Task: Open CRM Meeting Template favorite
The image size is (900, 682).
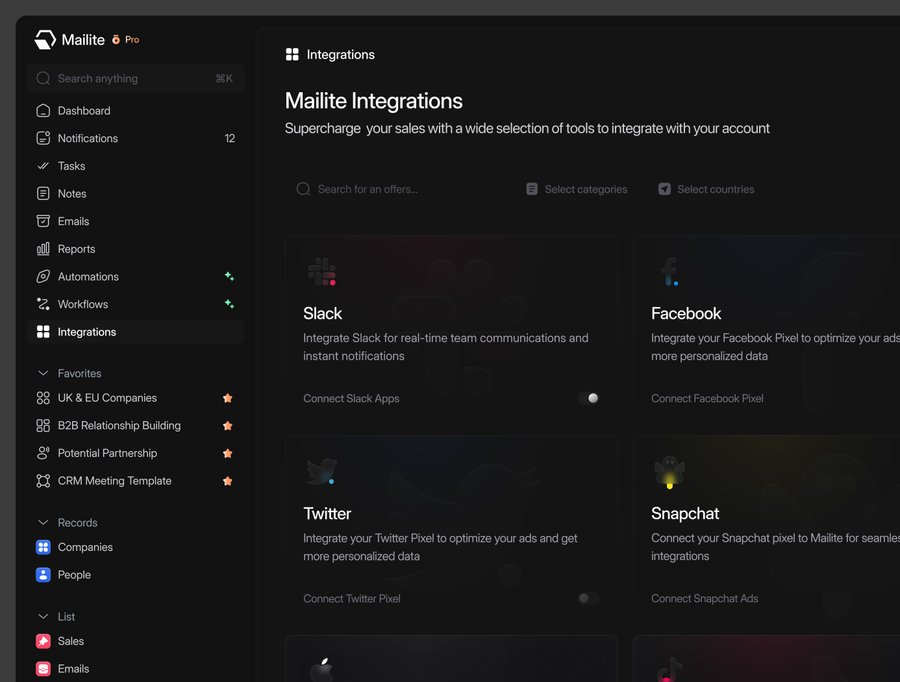Action: pyautogui.click(x=135, y=480)
